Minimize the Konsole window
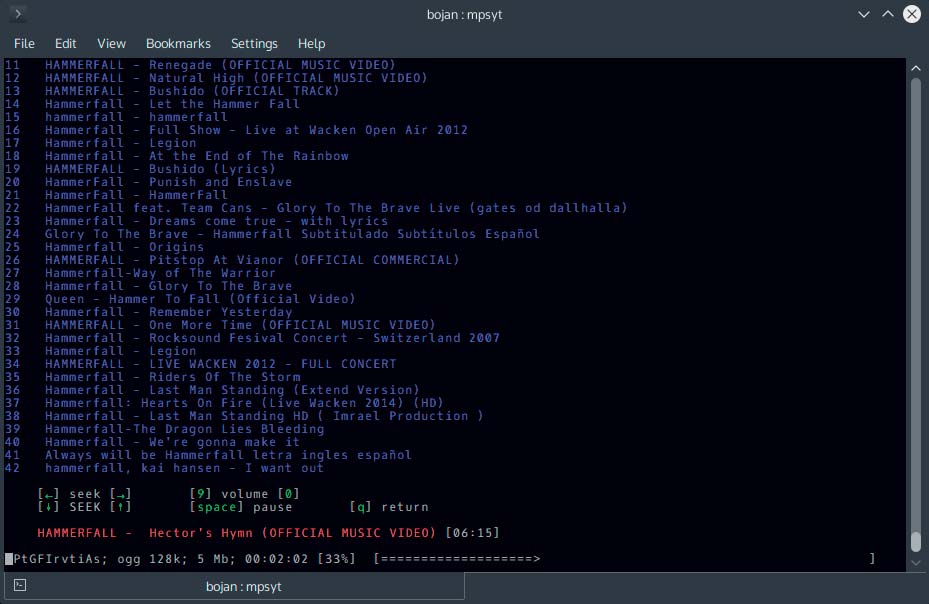This screenshot has height=604, width=929. [864, 14]
